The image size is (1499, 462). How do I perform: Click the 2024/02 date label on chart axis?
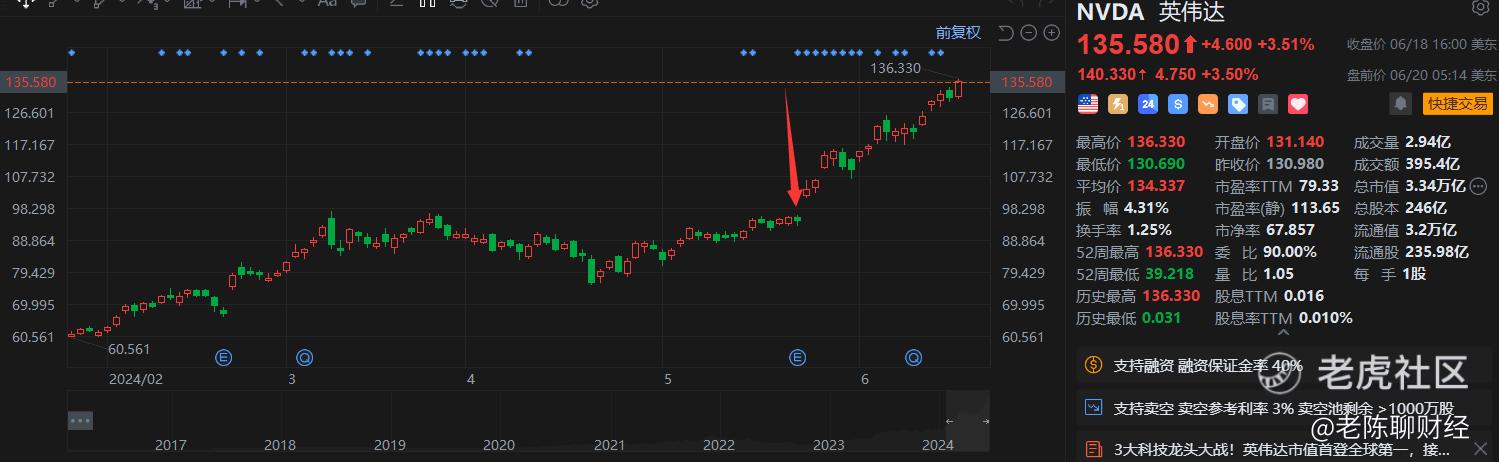135,379
